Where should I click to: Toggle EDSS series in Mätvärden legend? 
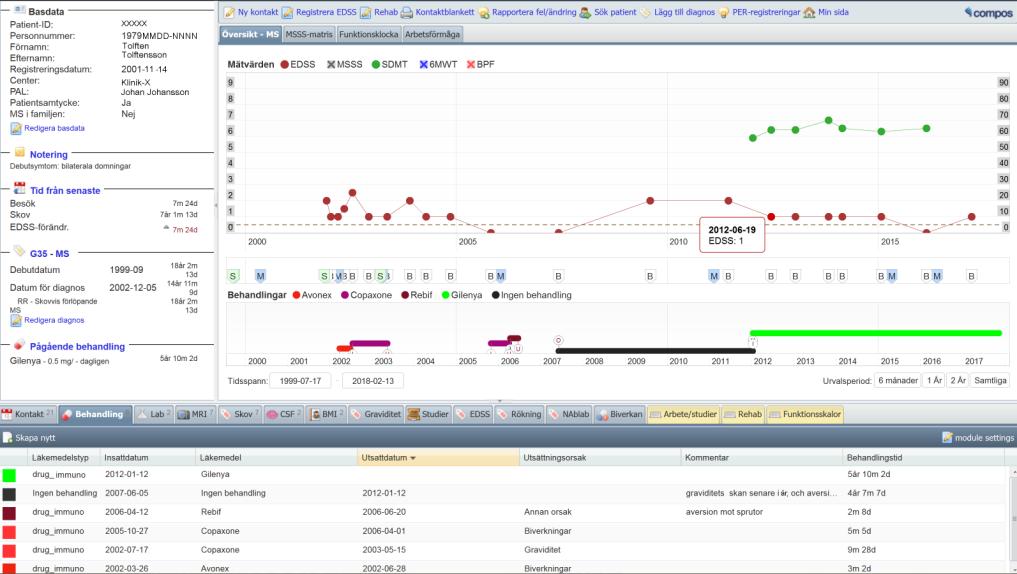pyautogui.click(x=298, y=64)
